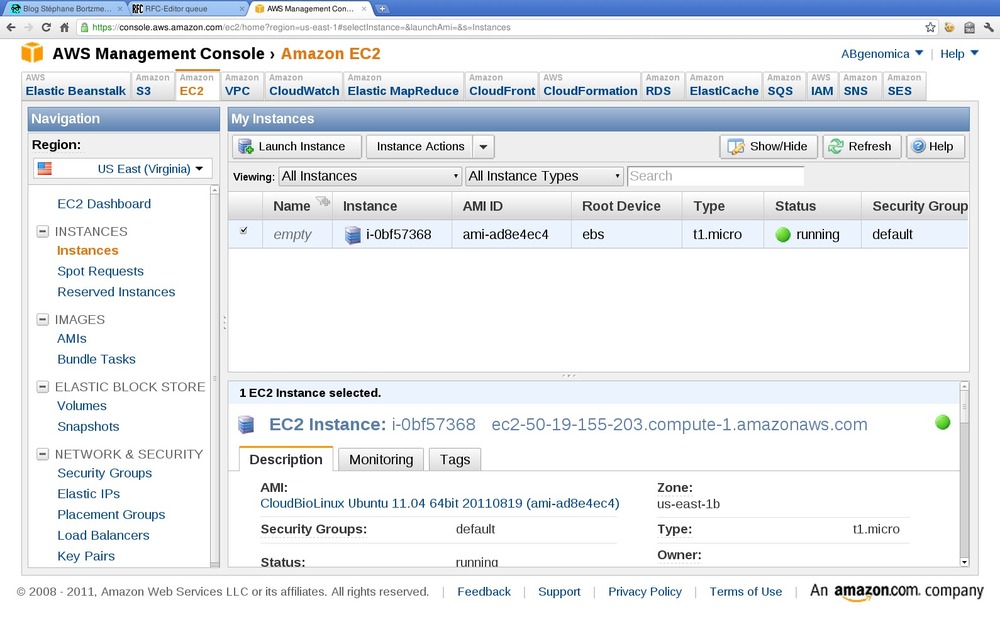Switch to the Monitoring tab
This screenshot has width=1000, height=624.
click(381, 459)
